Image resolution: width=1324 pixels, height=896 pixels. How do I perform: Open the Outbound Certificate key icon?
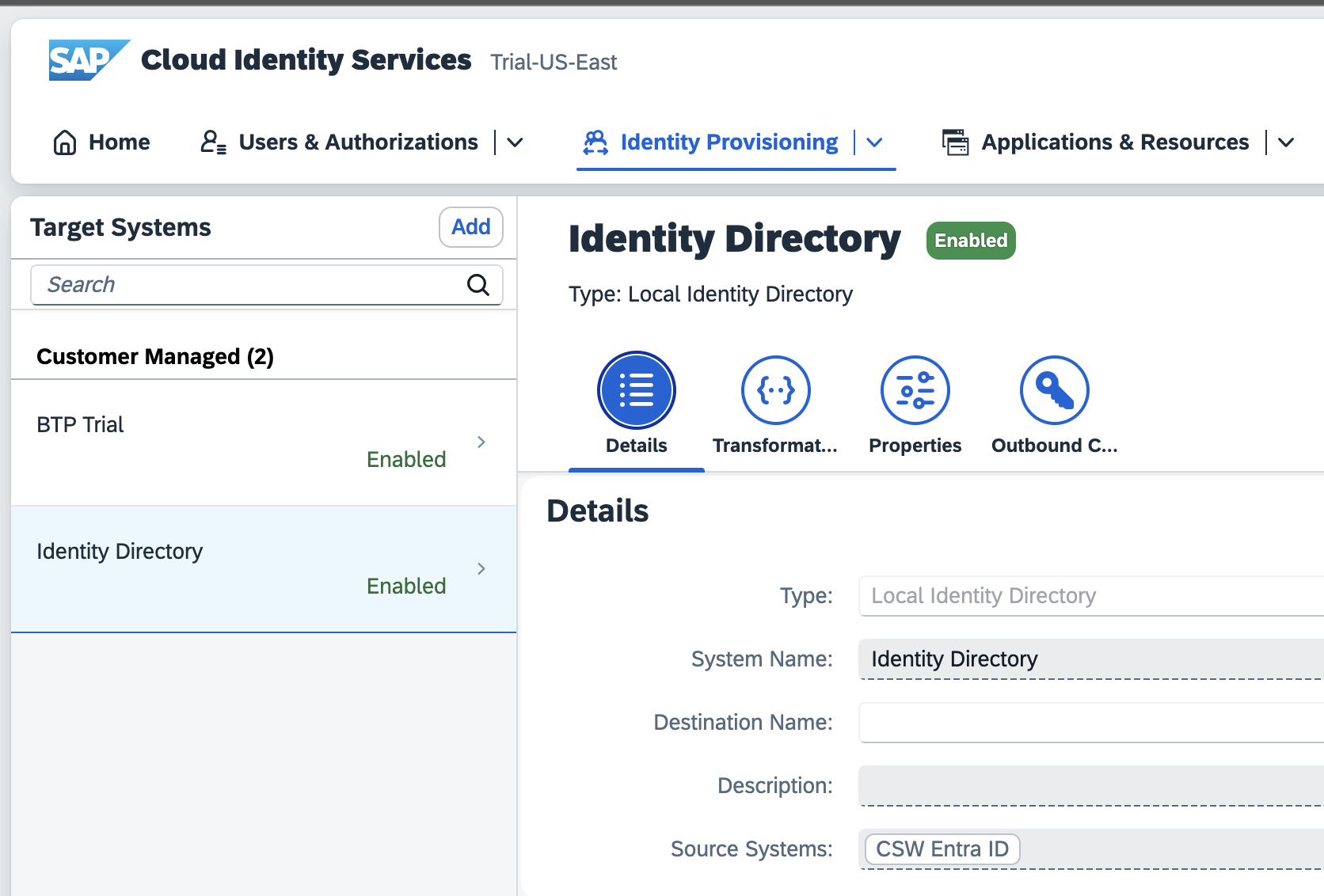[x=1055, y=390]
